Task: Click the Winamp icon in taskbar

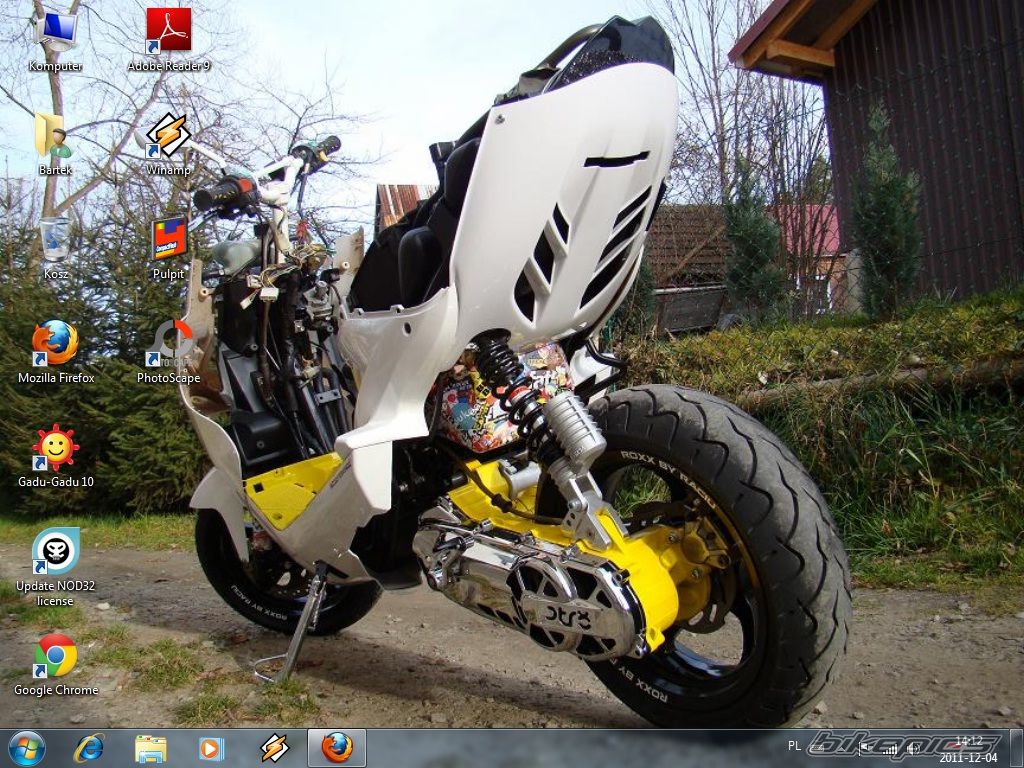Action: pos(274,748)
